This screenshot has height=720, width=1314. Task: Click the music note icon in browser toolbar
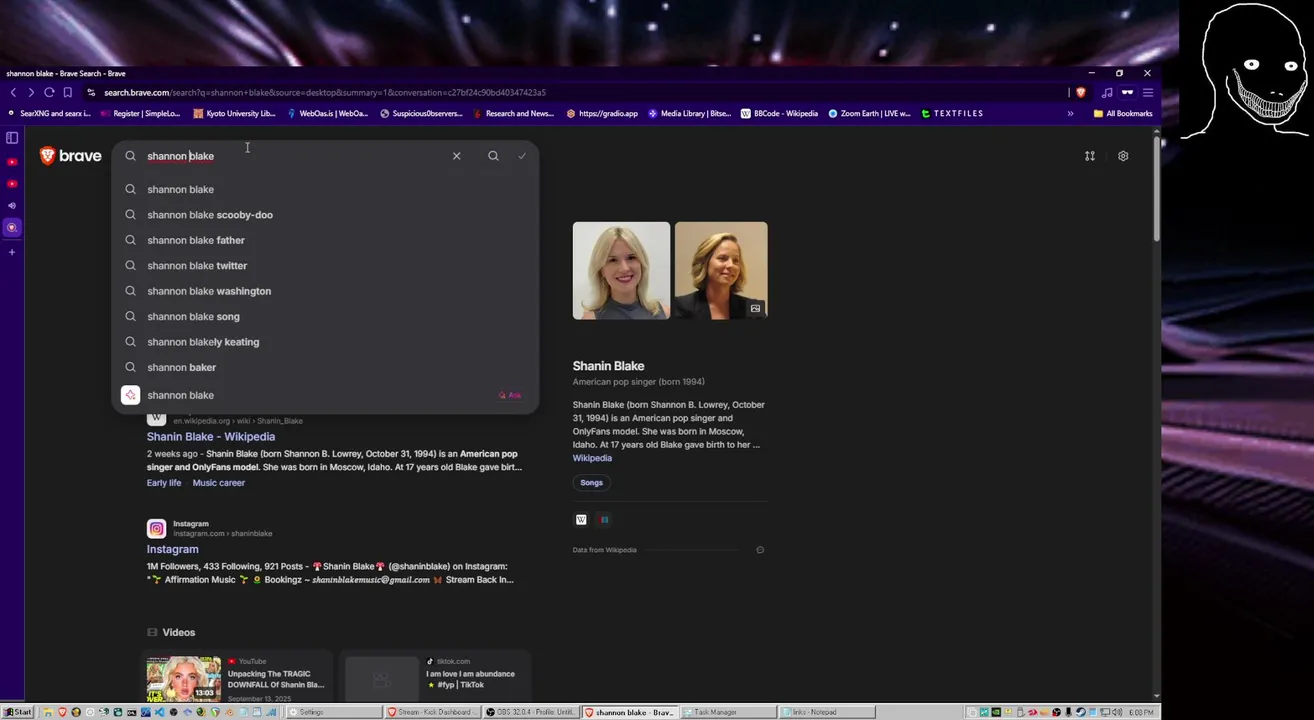pos(1106,92)
